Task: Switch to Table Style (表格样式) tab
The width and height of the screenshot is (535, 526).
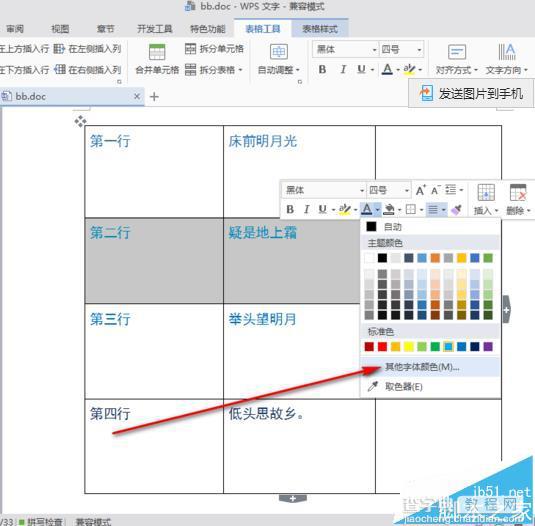Action: pyautogui.click(x=320, y=29)
